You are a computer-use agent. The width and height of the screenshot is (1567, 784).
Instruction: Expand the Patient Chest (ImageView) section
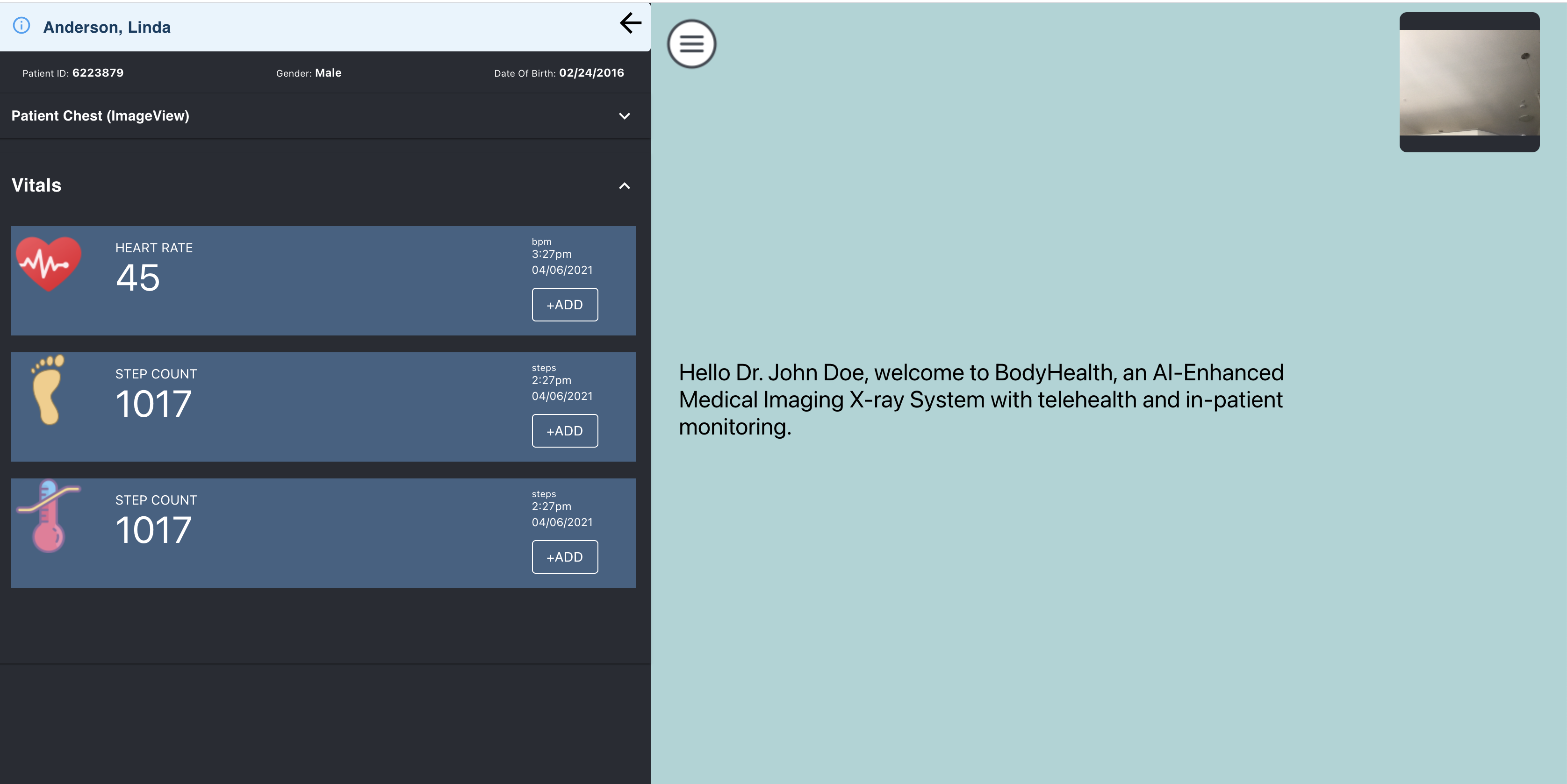624,116
